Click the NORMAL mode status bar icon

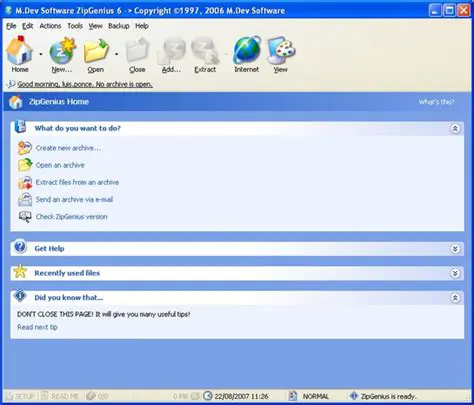pyautogui.click(x=293, y=396)
